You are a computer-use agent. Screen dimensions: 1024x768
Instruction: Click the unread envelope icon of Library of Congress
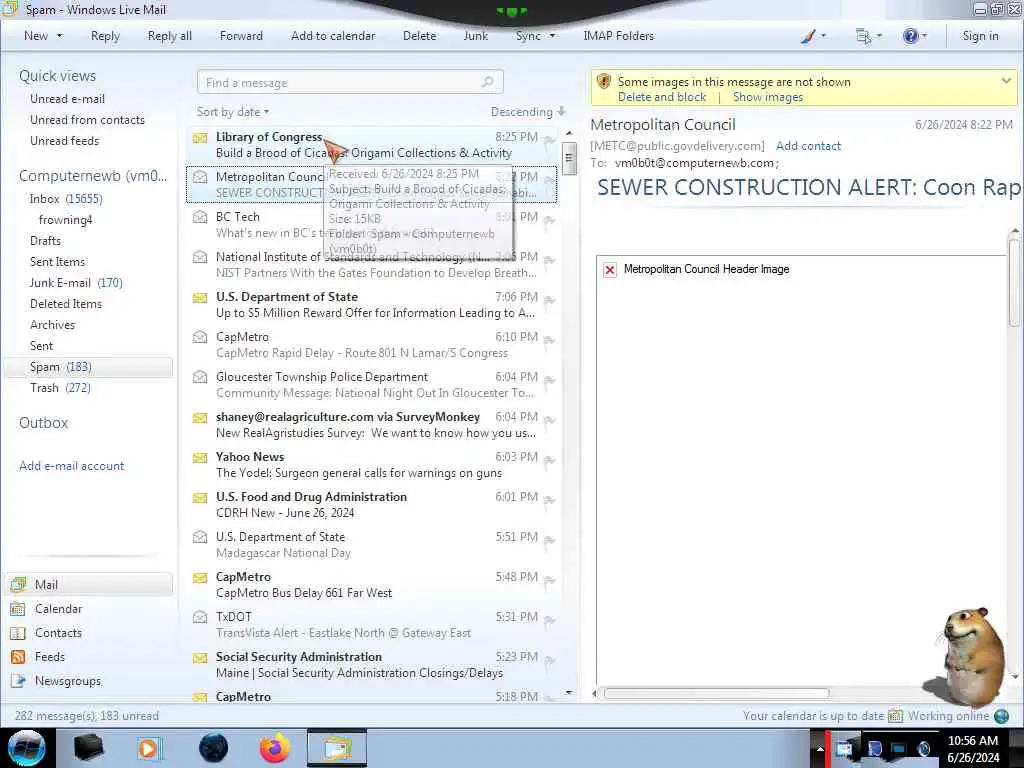click(200, 137)
